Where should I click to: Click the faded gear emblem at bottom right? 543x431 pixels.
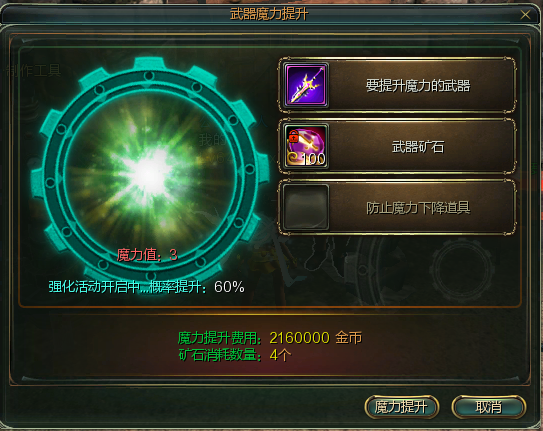click(462, 269)
